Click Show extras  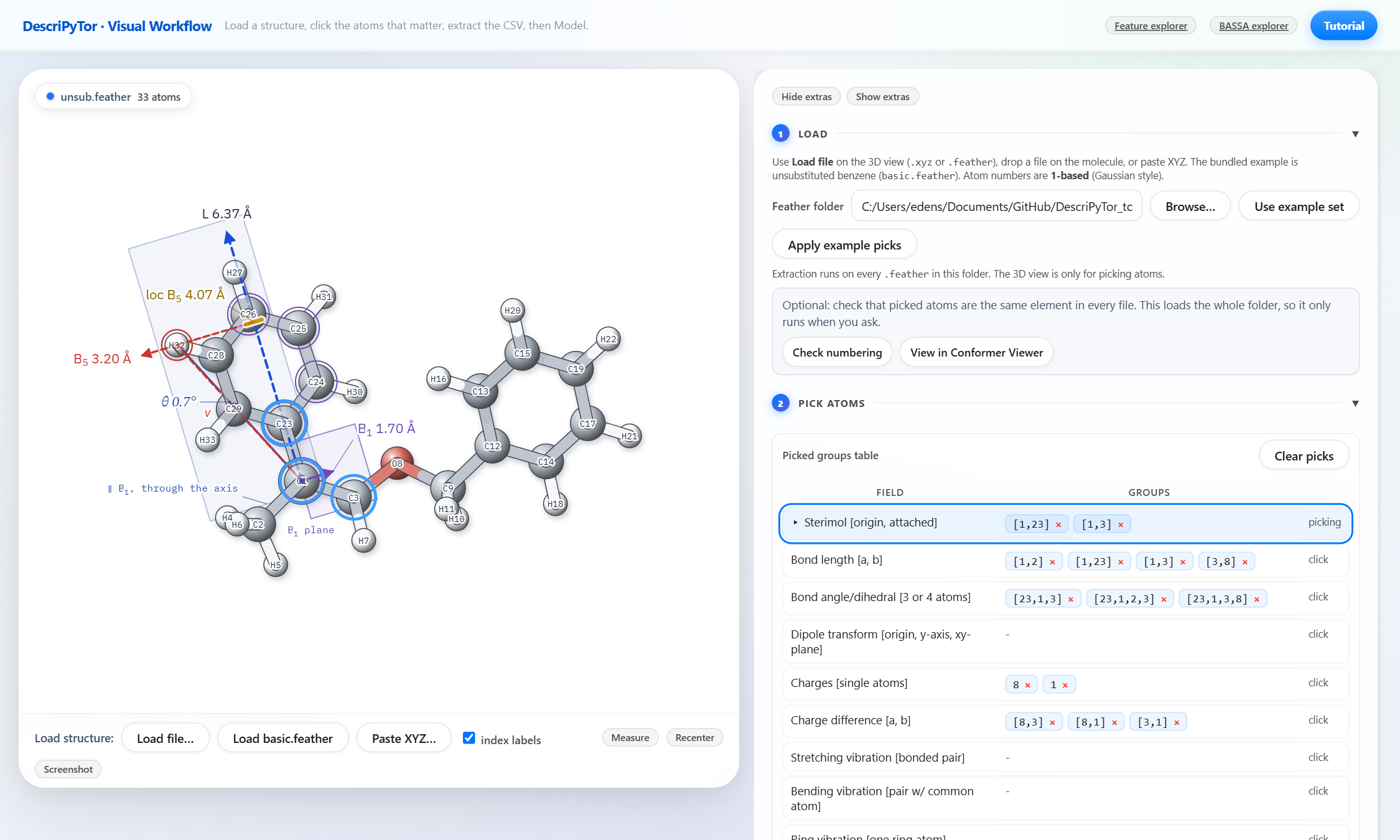click(882, 96)
